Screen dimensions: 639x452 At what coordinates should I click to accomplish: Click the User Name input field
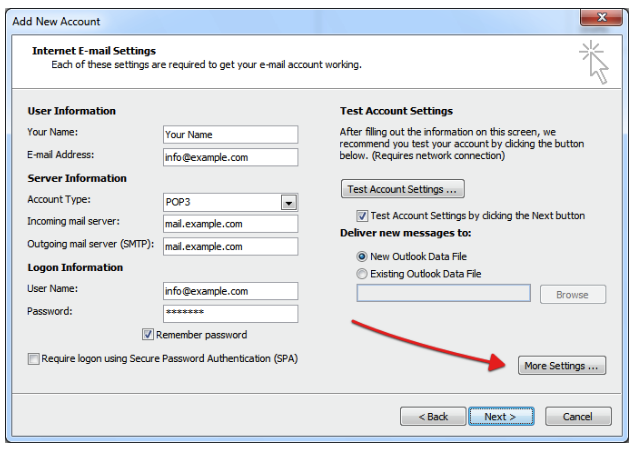click(x=230, y=291)
